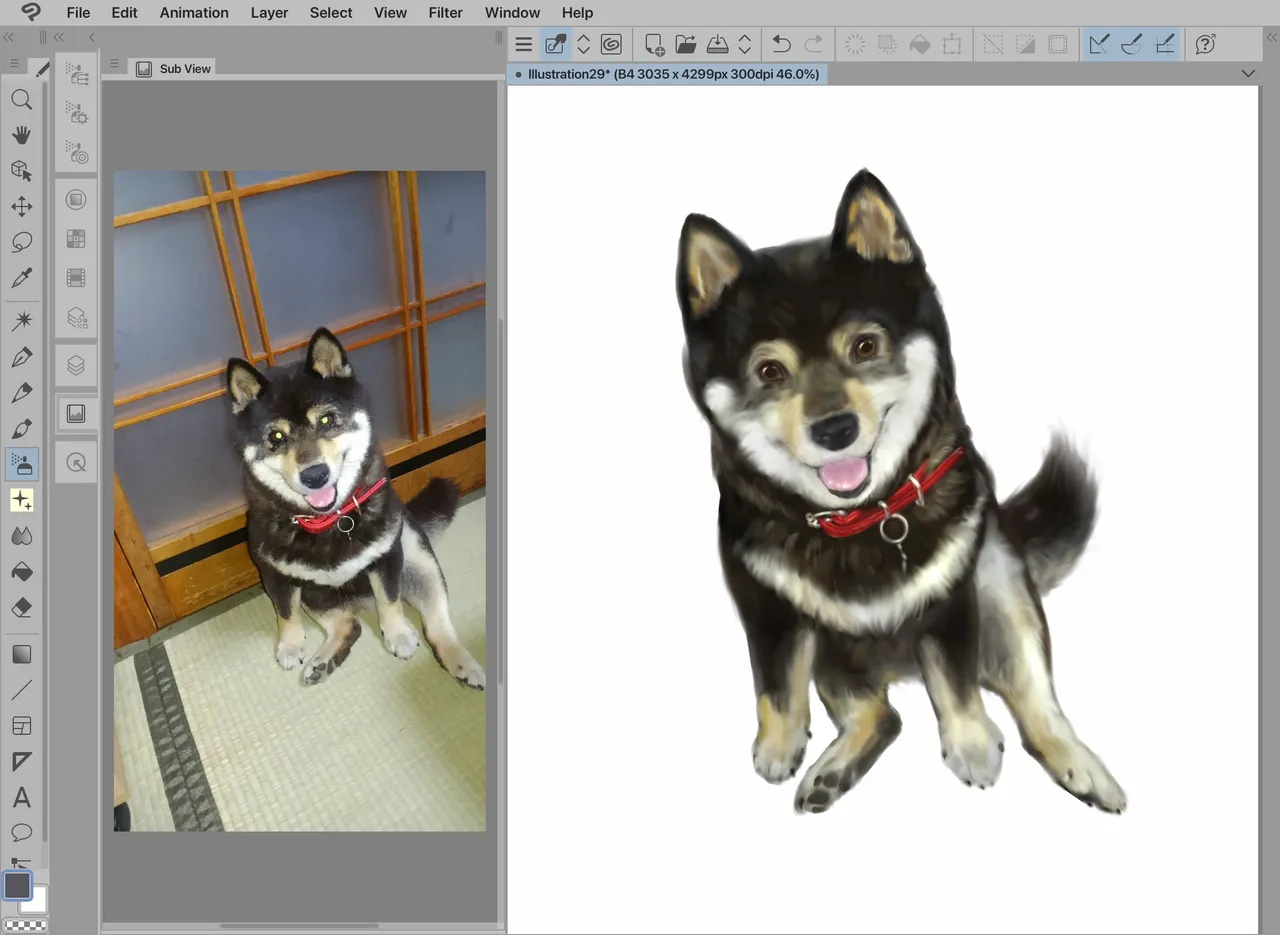
Task: Toggle Snap to Special Ruler
Action: [1132, 44]
